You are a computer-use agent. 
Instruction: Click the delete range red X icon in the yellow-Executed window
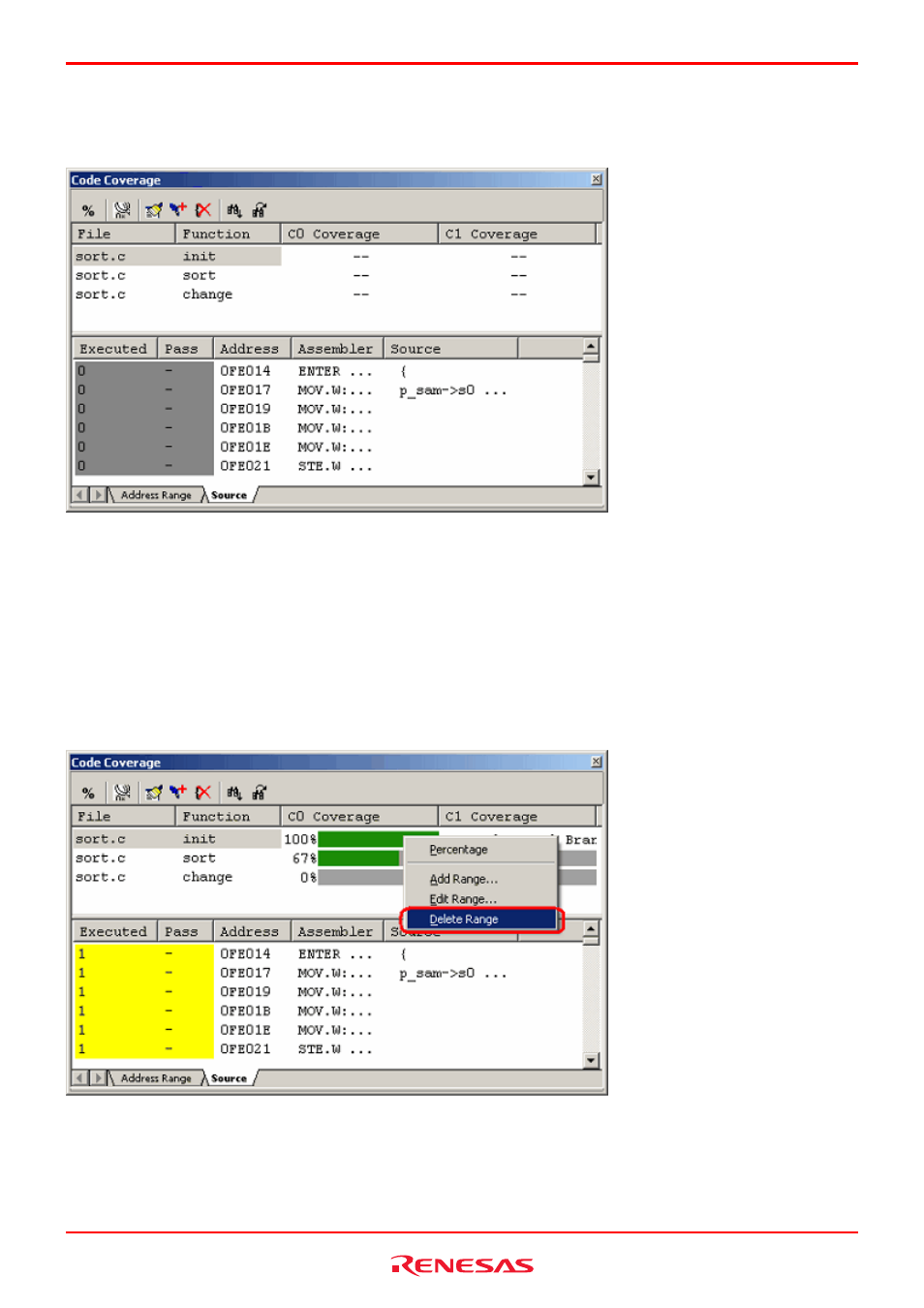[202, 793]
